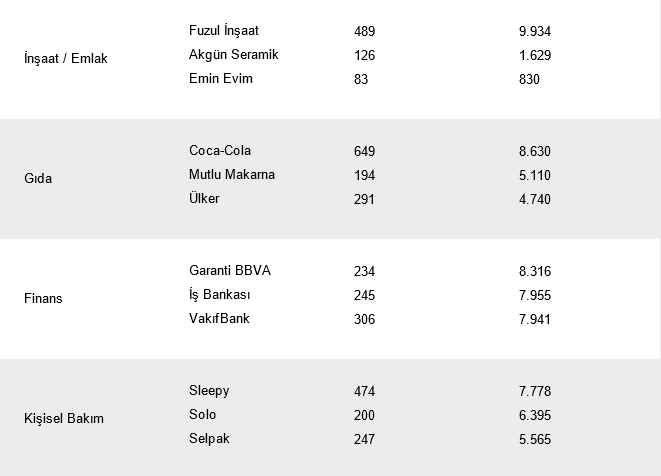Click the 8.316 value for Garanti BBVA

(x=536, y=271)
